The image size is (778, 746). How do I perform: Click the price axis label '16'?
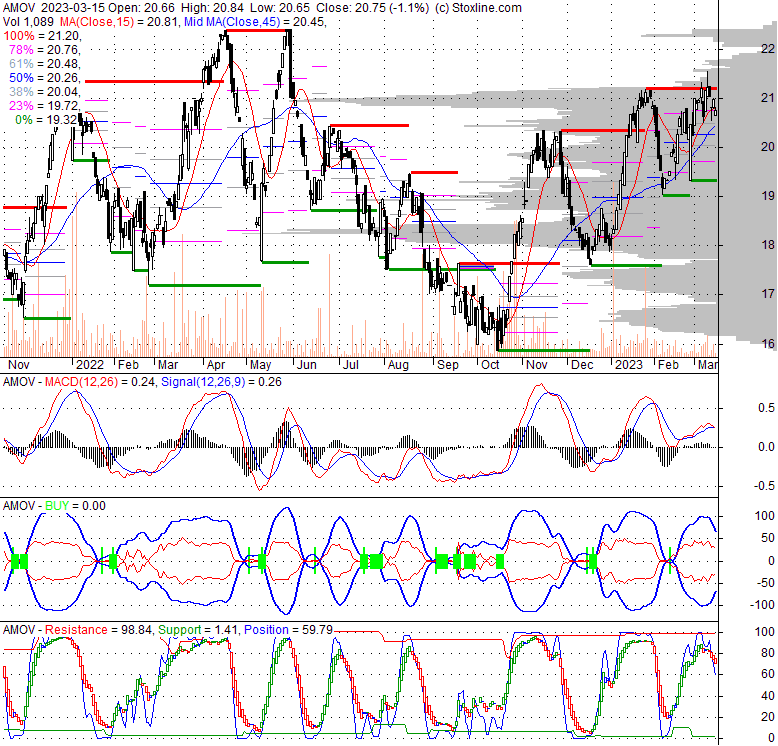coord(768,343)
